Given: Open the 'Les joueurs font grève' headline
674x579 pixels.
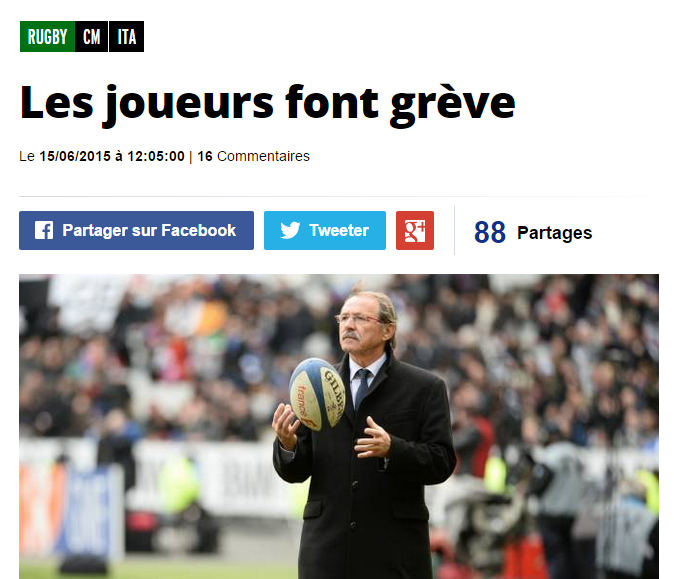Looking at the screenshot, I should [x=267, y=104].
